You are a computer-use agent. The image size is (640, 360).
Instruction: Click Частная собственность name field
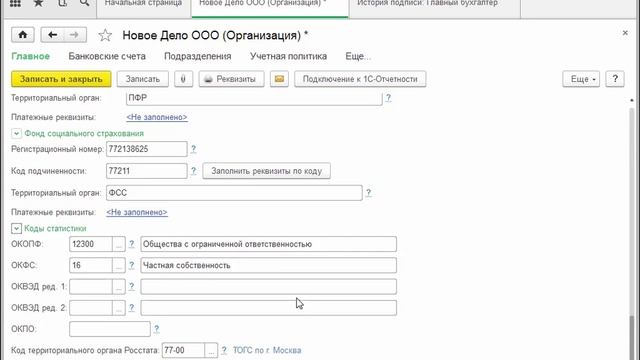pos(269,265)
